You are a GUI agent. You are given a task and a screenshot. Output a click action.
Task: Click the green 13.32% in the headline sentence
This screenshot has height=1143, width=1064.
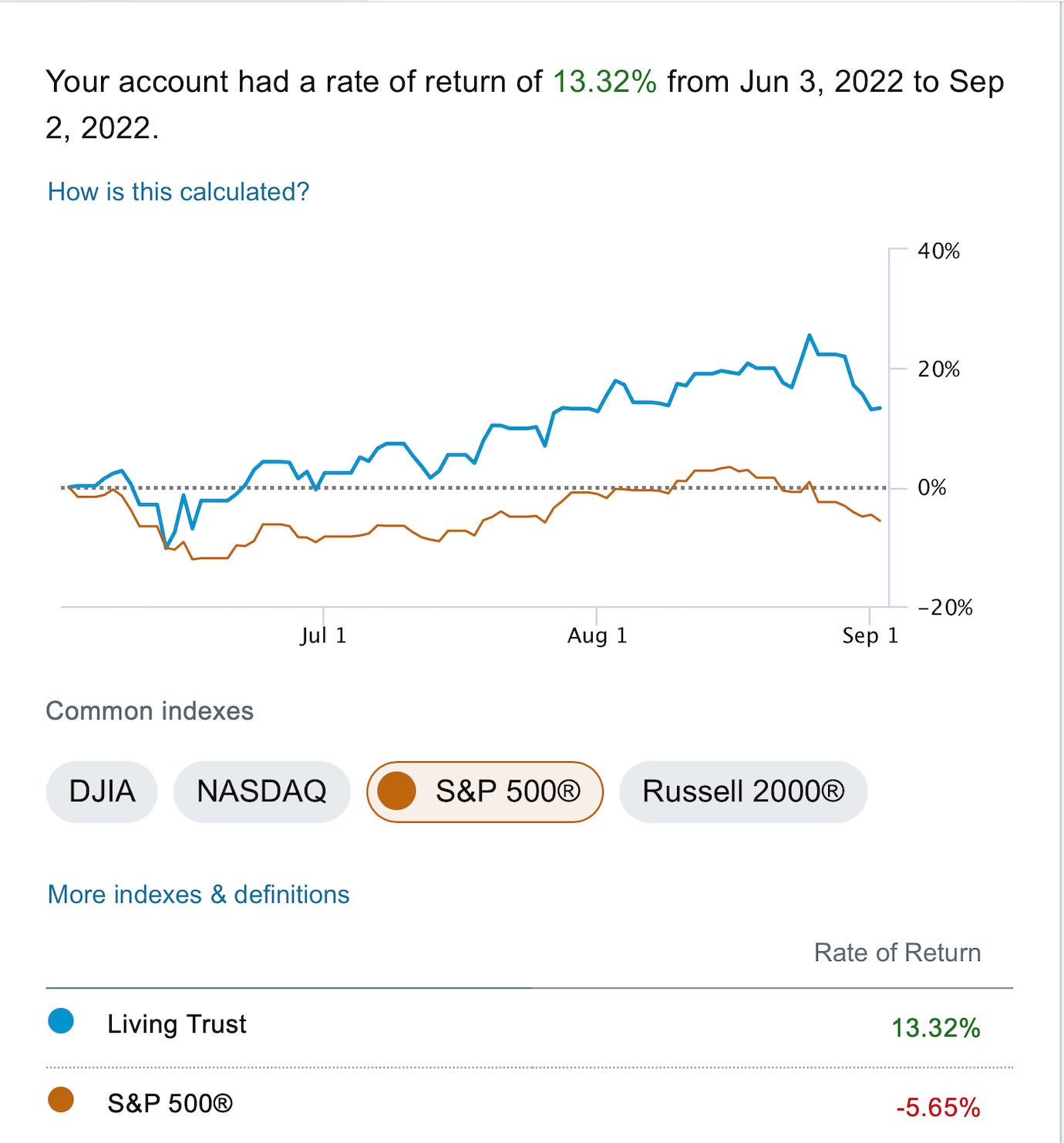(x=604, y=82)
